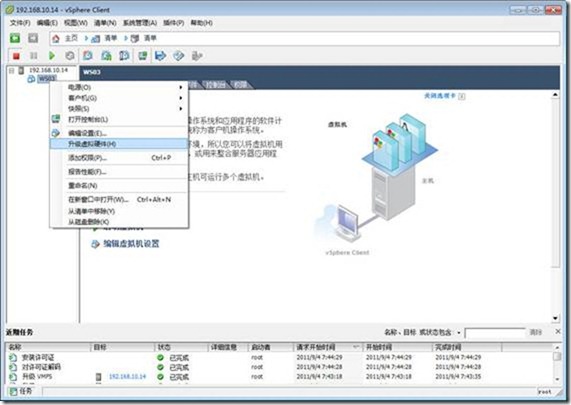Open the 清单(N) Inventory menu
The width and height of the screenshot is (571, 405).
105,23
